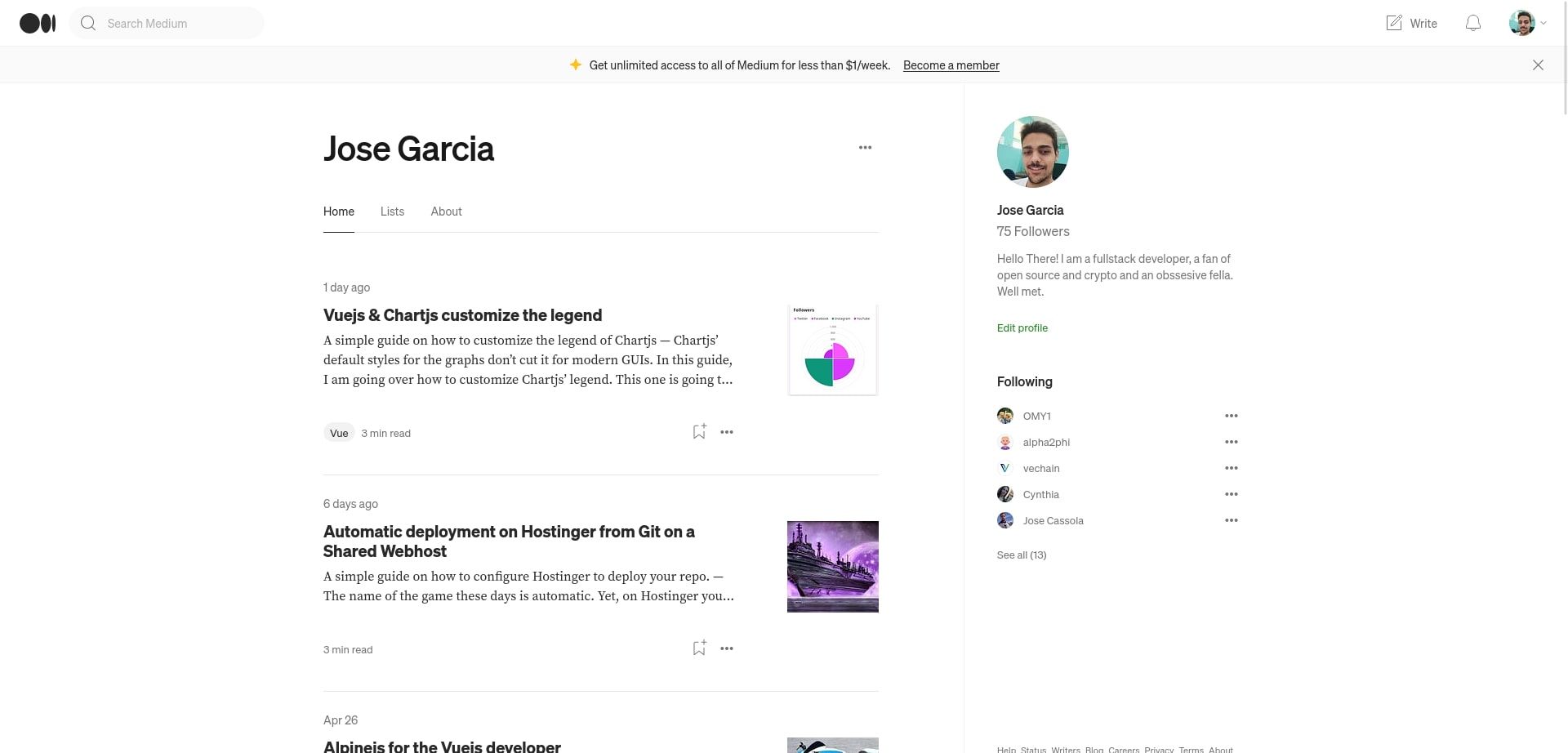Open the search magnifier icon
1568x753 pixels.
tap(88, 23)
